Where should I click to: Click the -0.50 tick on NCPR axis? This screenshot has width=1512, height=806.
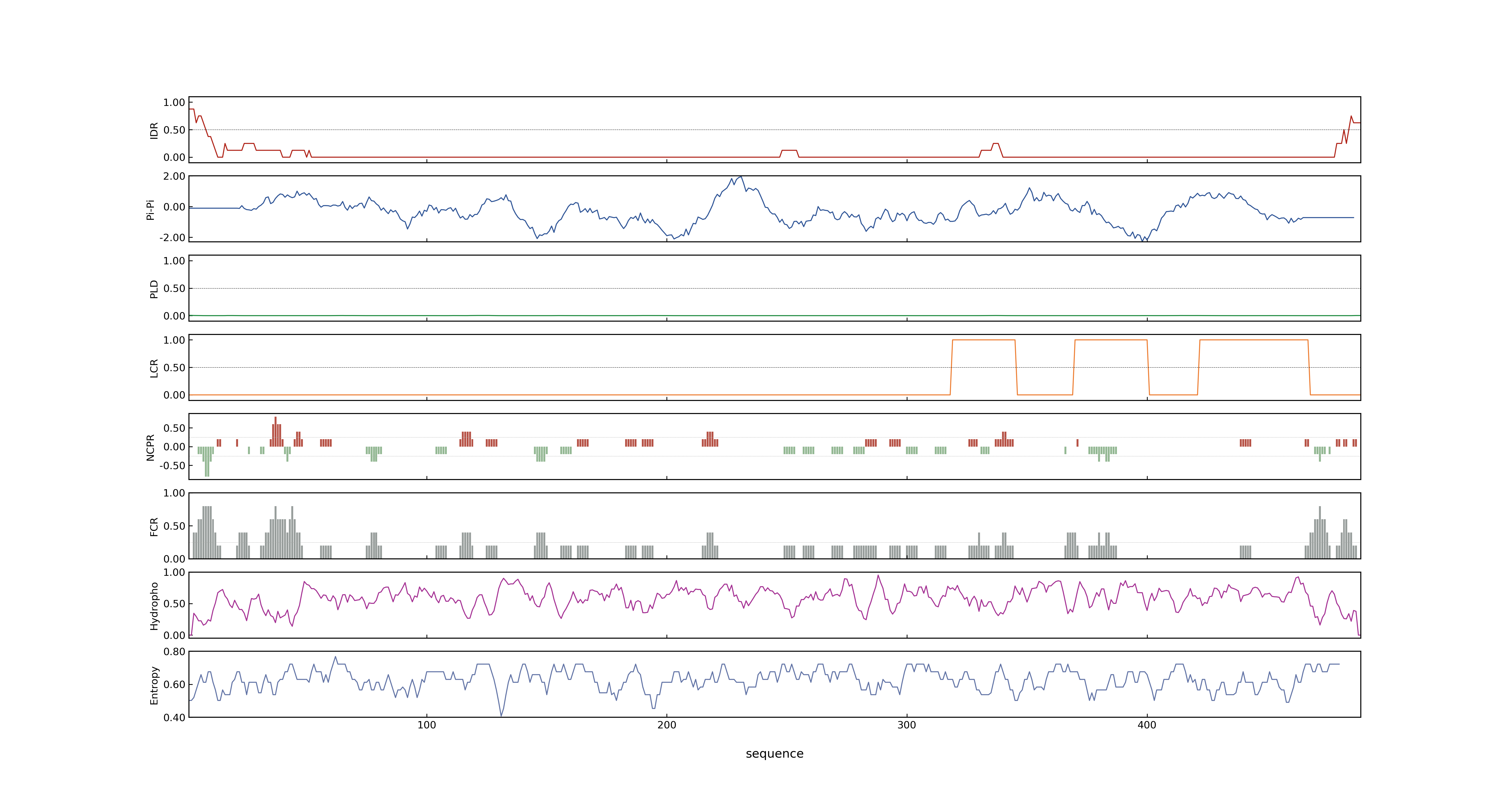(x=172, y=465)
